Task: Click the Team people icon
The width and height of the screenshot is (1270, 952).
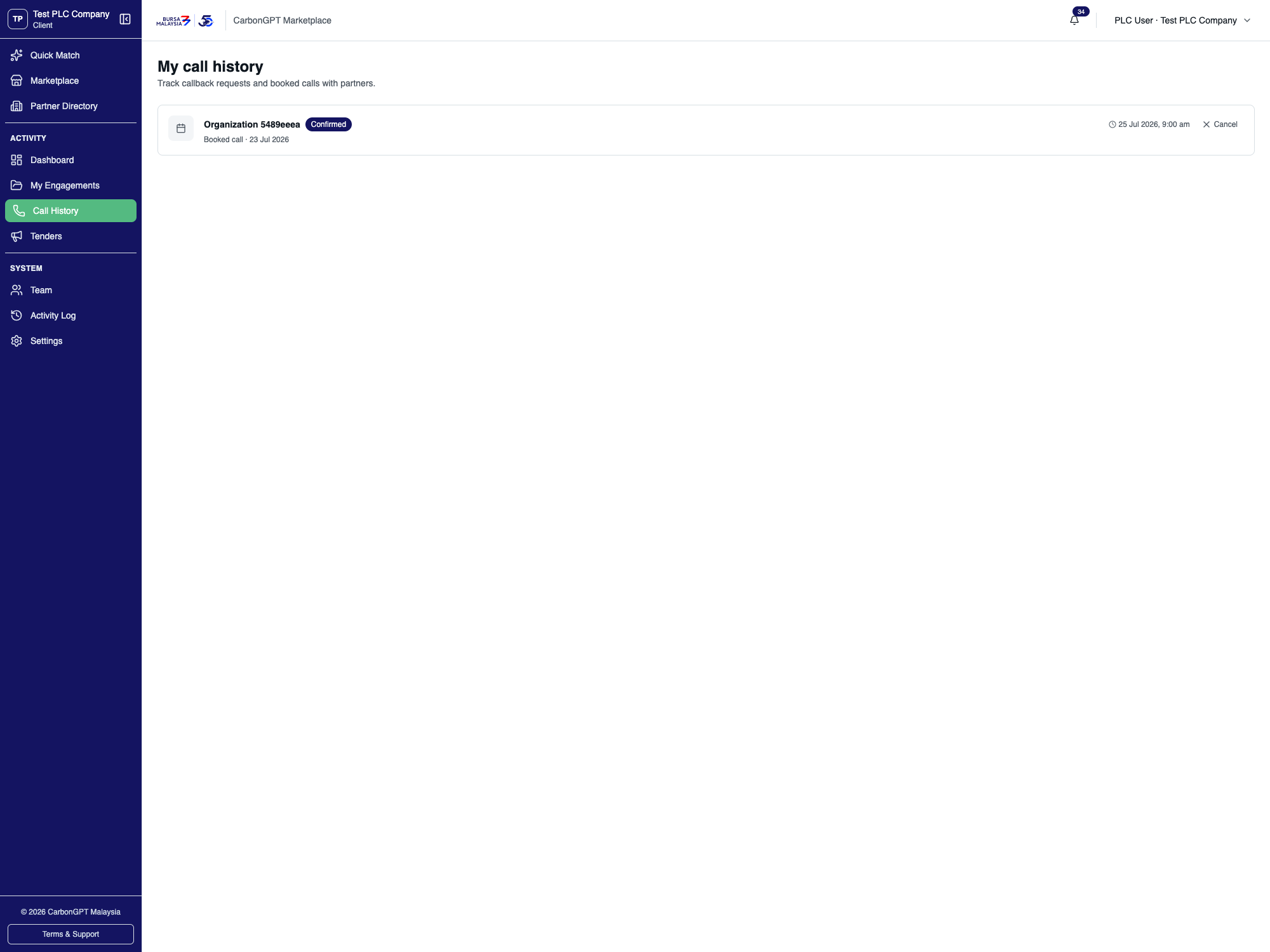Action: click(x=17, y=290)
